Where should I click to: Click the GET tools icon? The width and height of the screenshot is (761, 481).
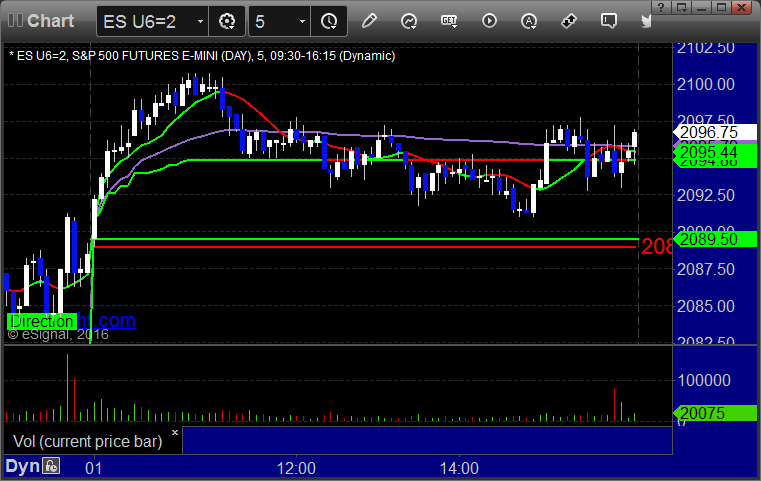coord(449,21)
